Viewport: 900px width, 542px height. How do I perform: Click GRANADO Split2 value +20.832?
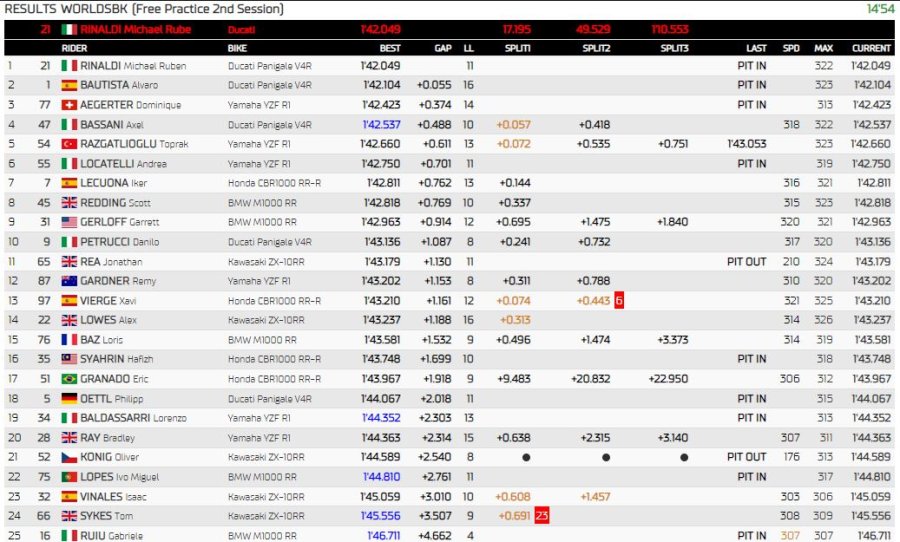click(591, 378)
